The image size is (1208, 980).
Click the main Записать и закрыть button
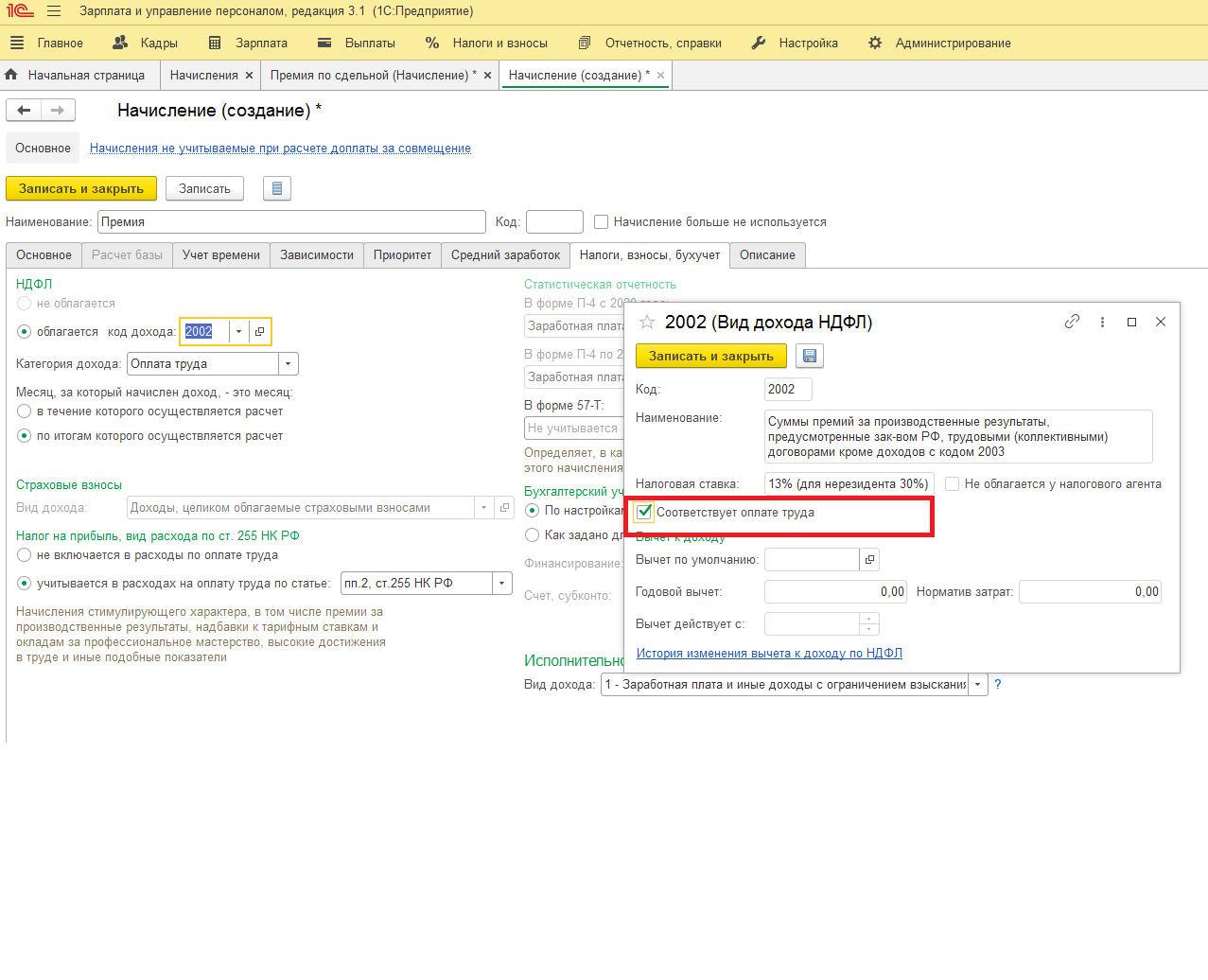[81, 189]
